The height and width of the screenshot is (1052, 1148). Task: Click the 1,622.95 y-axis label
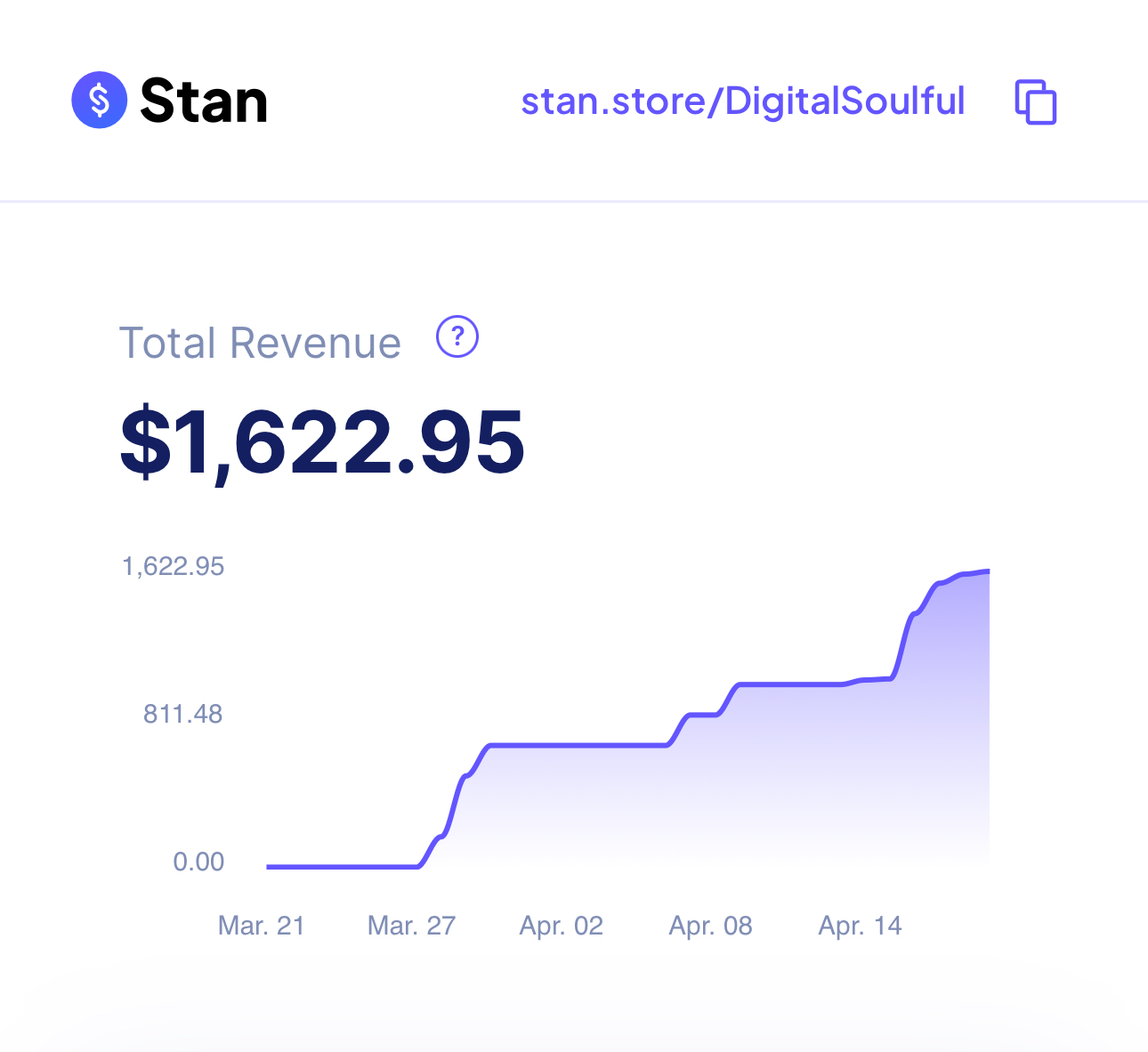click(x=174, y=567)
